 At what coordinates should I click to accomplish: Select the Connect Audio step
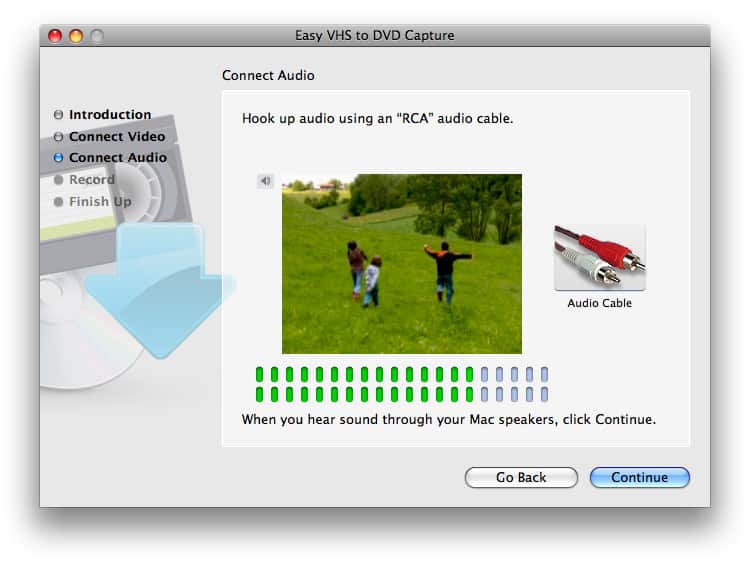click(x=118, y=157)
